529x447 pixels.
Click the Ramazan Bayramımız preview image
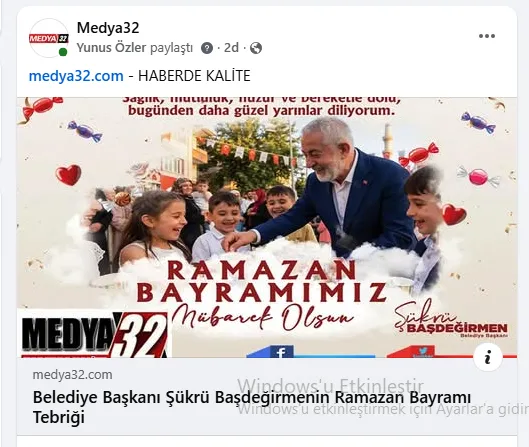click(267, 228)
